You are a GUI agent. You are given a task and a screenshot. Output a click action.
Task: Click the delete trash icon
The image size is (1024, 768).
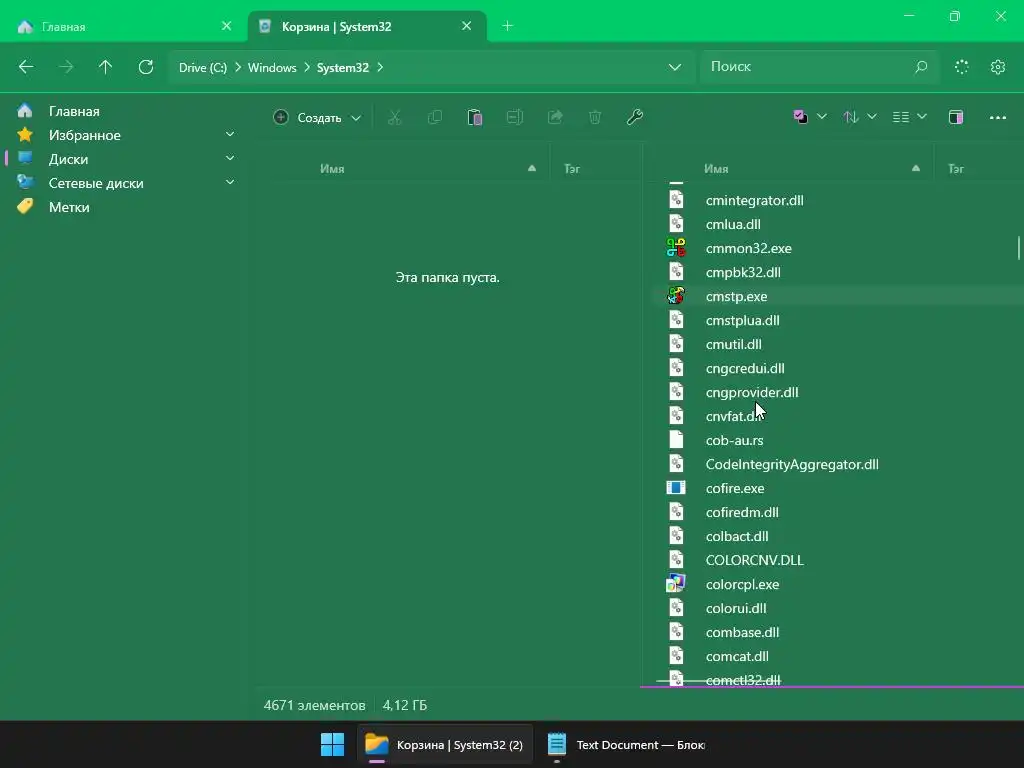(595, 118)
